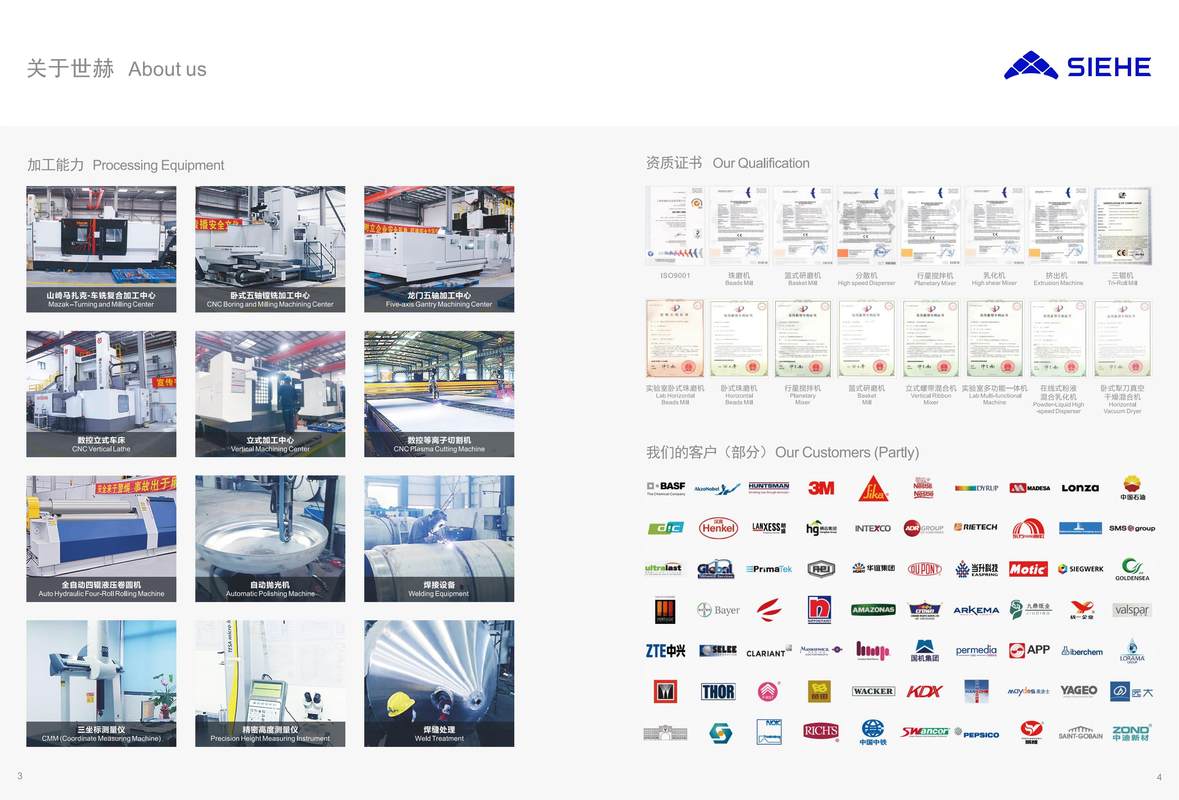
Task: Open the Mazak Turning and Milling Center photo
Action: point(101,248)
